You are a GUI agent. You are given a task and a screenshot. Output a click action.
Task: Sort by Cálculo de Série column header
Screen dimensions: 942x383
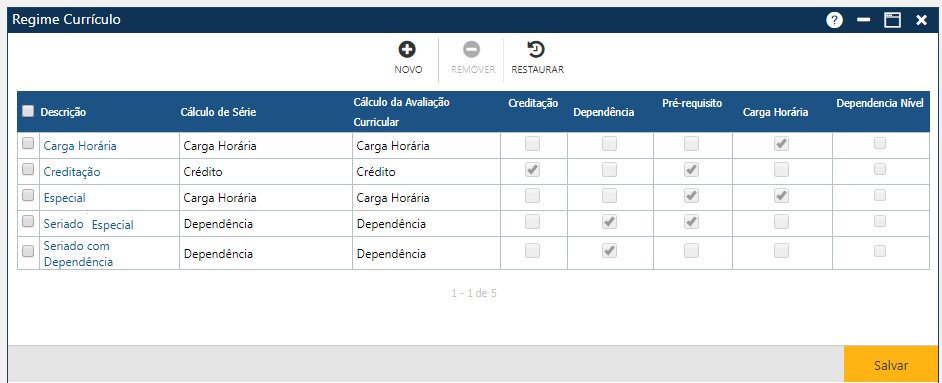(x=219, y=112)
